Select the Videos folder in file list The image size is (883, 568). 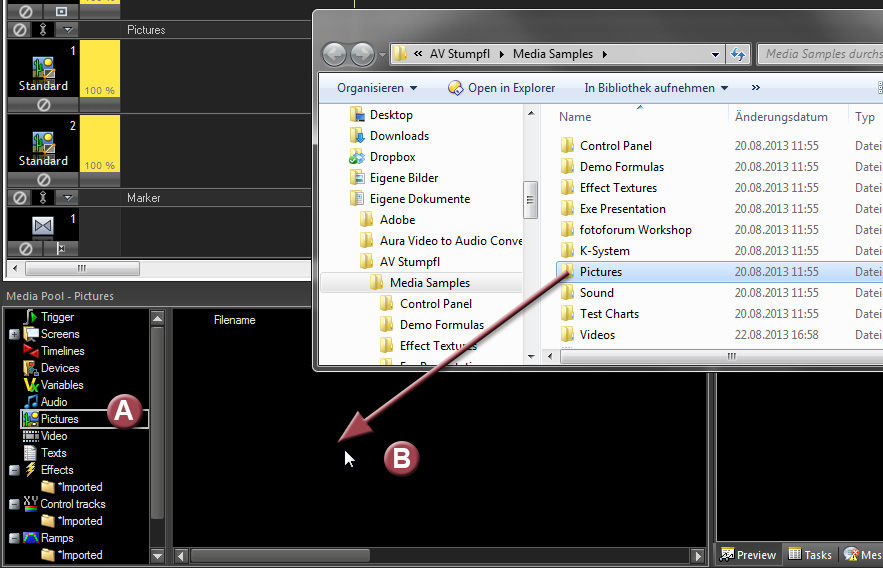(597, 335)
